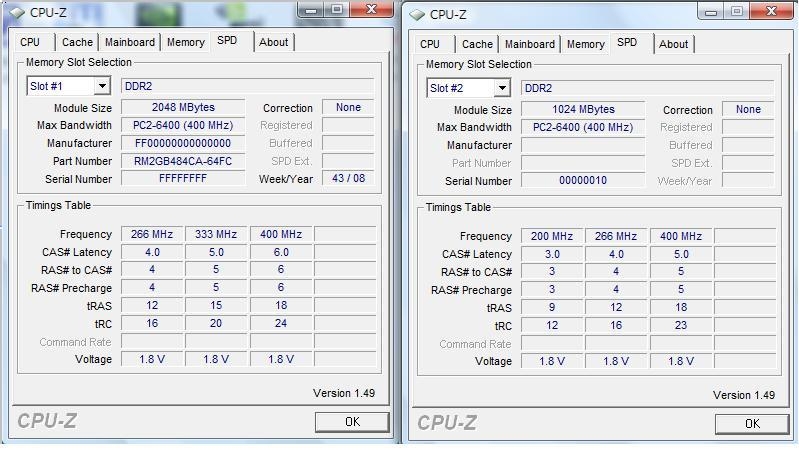Click the 1024 MBytes module size field
The image size is (799, 450).
click(583, 110)
